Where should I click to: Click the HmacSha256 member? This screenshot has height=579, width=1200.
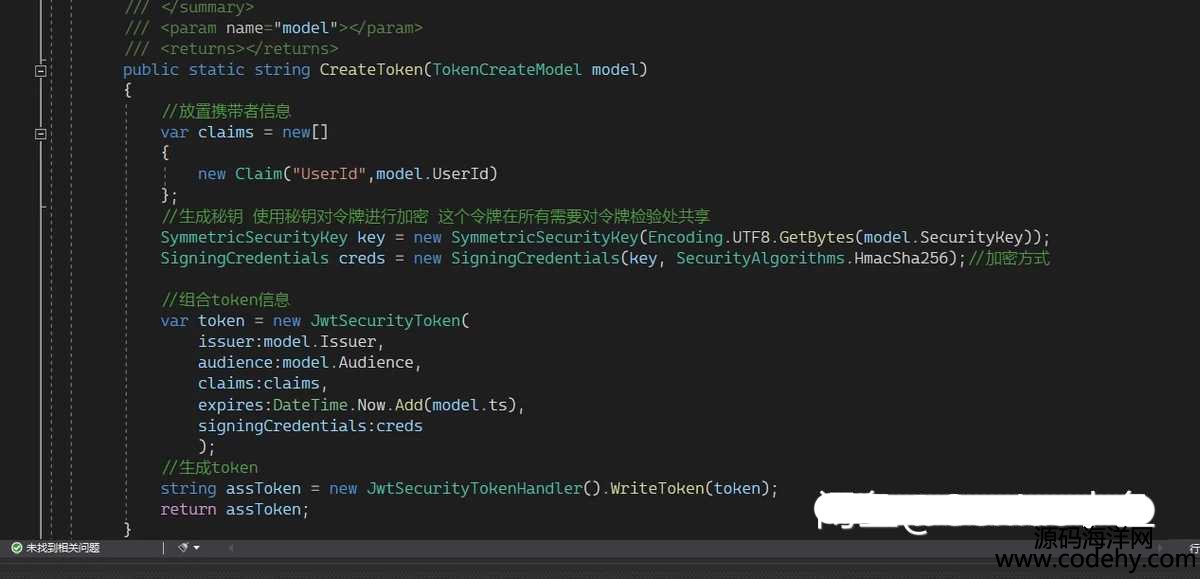(x=901, y=258)
